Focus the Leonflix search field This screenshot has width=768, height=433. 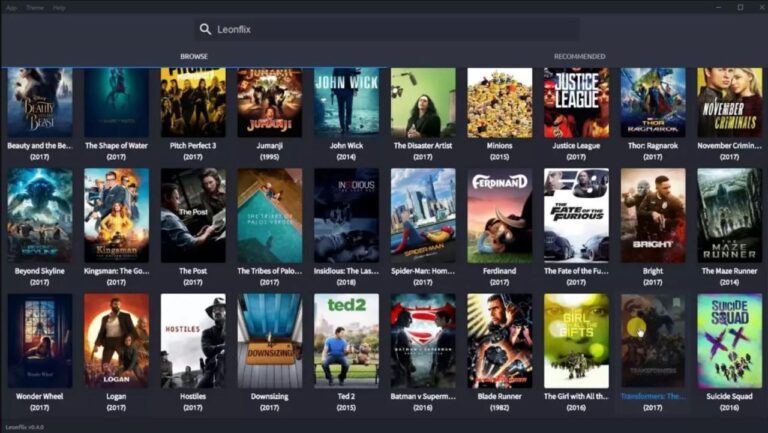(x=386, y=29)
